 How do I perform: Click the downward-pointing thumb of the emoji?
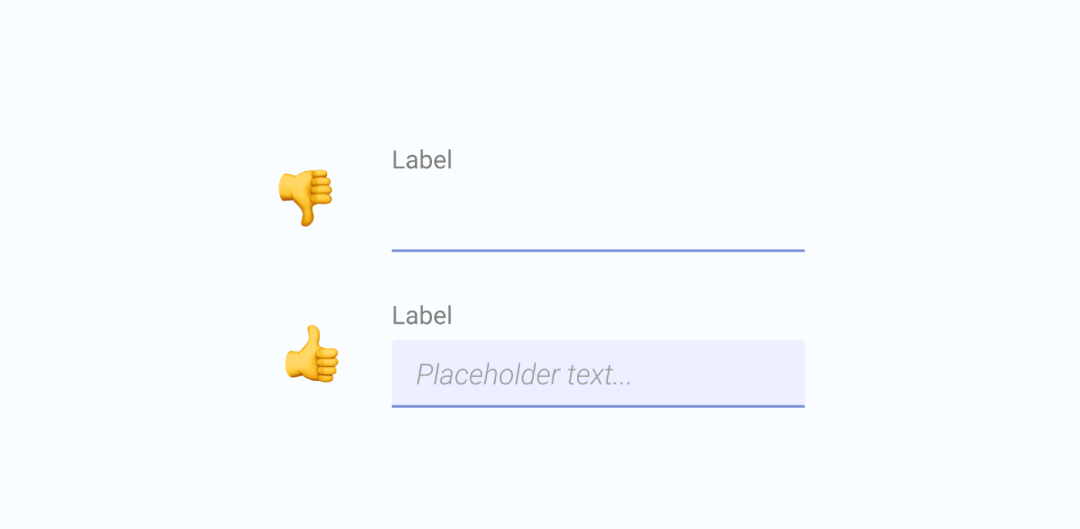click(x=307, y=215)
